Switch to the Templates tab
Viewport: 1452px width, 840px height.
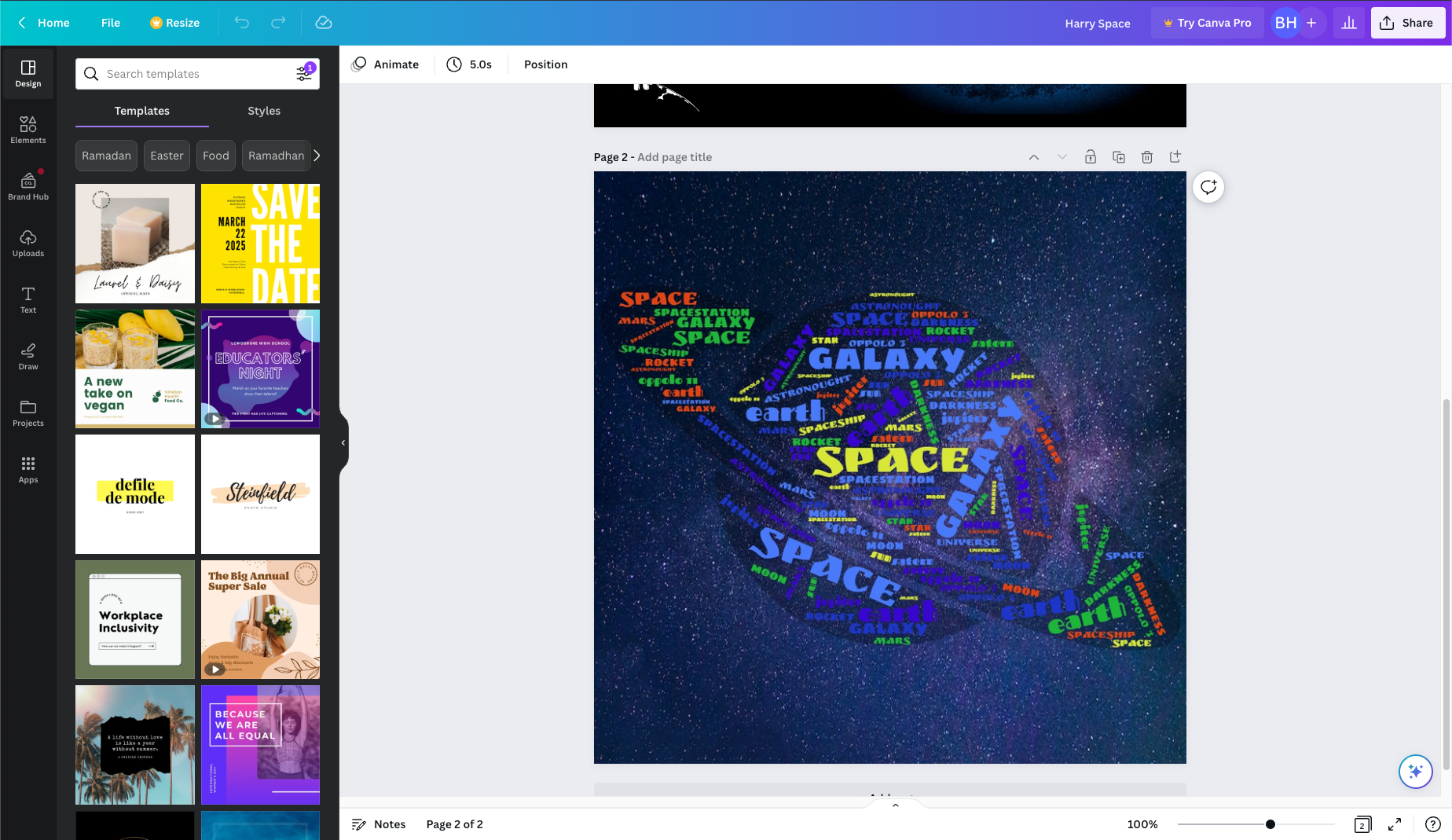click(142, 111)
